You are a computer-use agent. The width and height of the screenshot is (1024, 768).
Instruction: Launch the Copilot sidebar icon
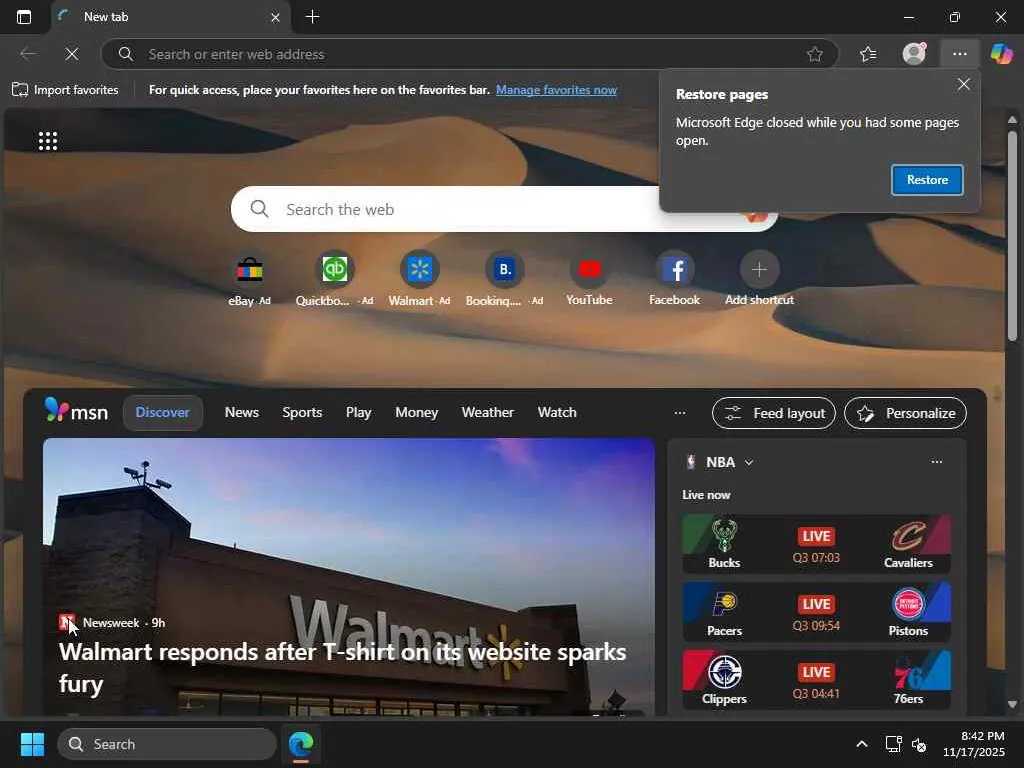click(x=1001, y=54)
